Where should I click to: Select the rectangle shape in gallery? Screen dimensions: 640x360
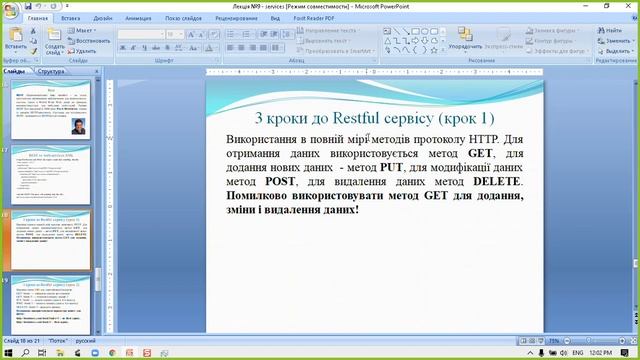(416, 31)
